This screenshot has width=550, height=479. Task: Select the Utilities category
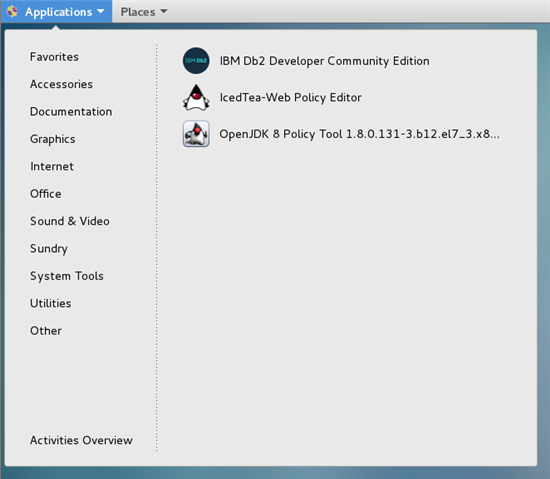(51, 303)
